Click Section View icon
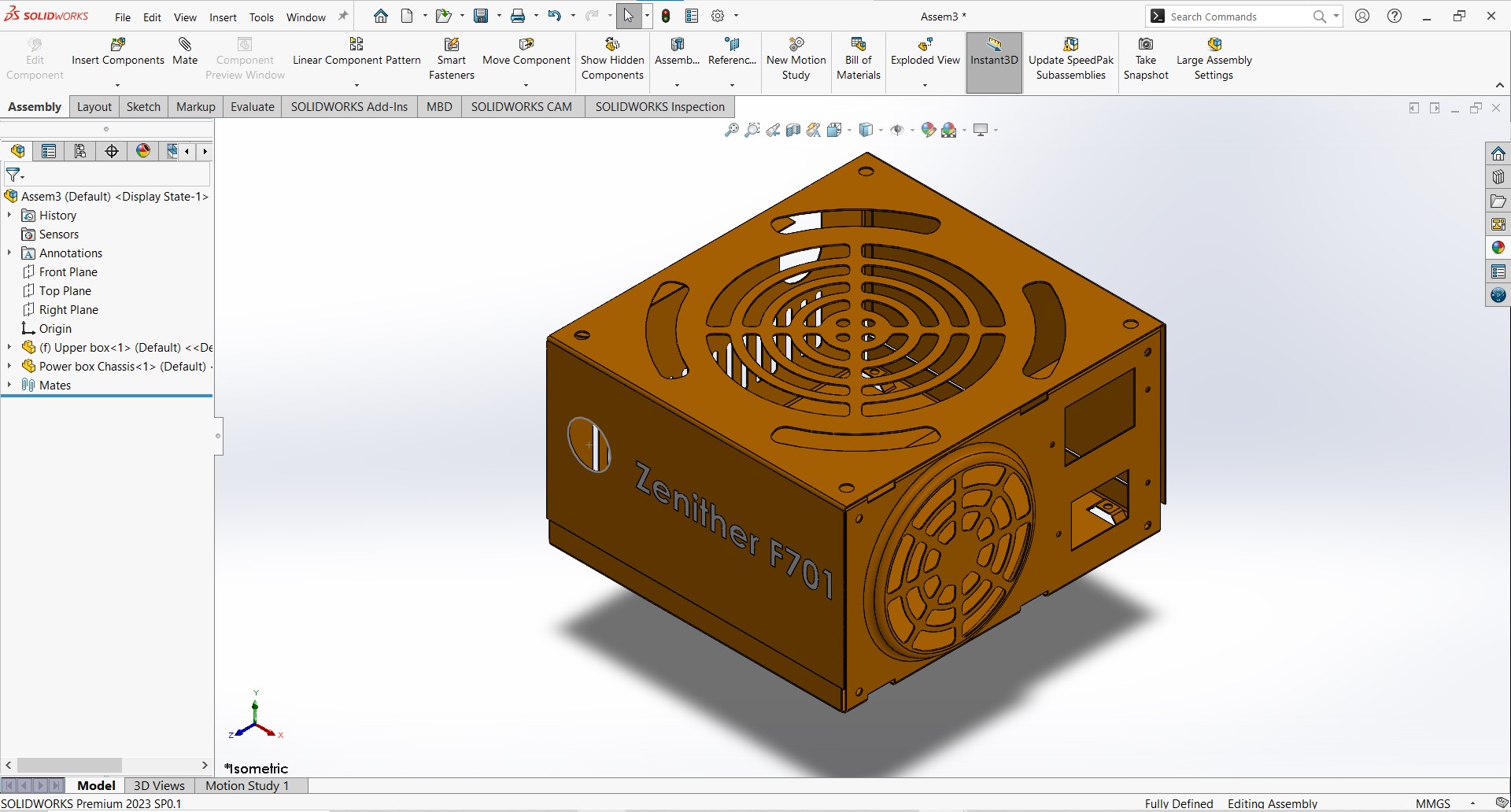 click(x=793, y=130)
